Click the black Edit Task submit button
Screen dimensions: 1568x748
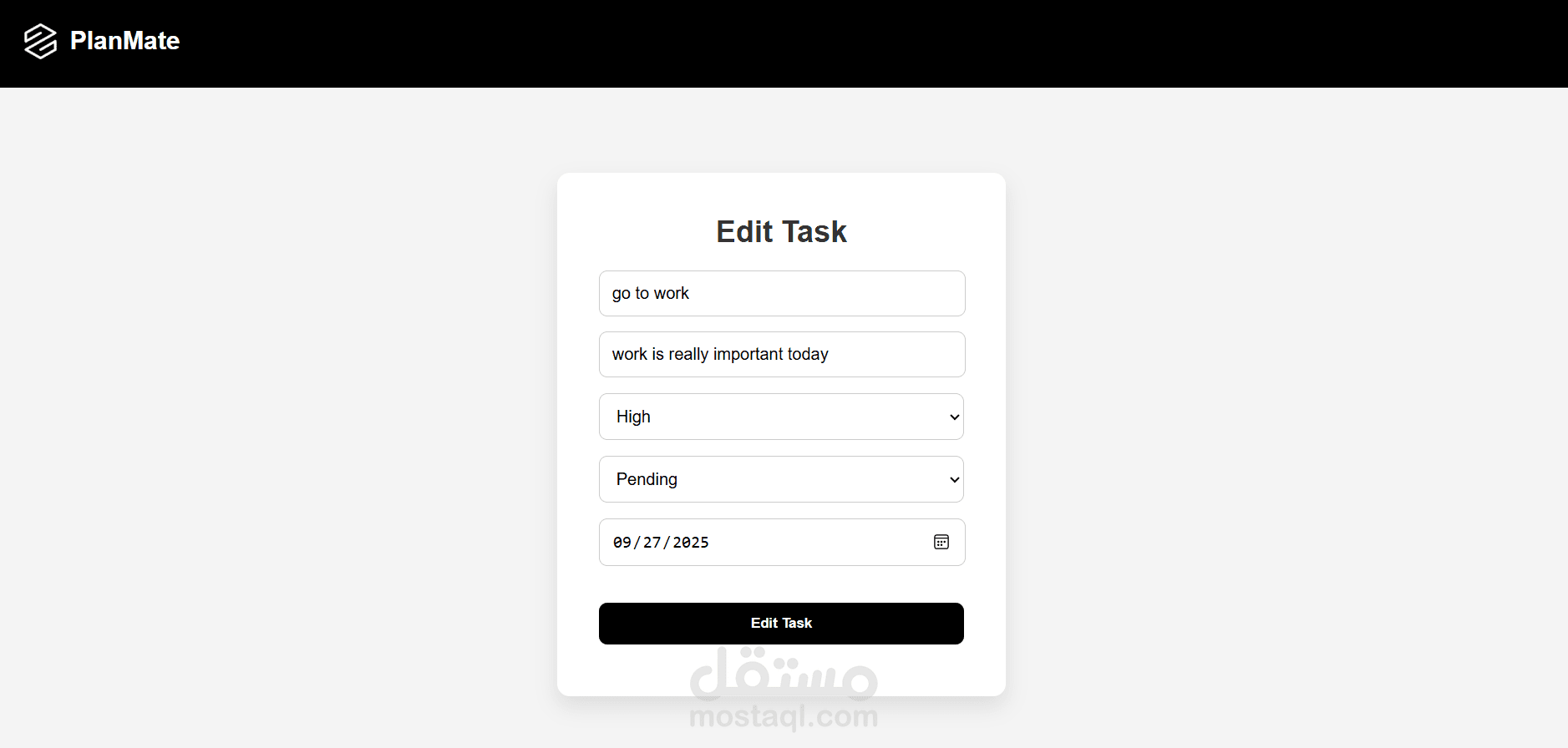[x=781, y=624]
